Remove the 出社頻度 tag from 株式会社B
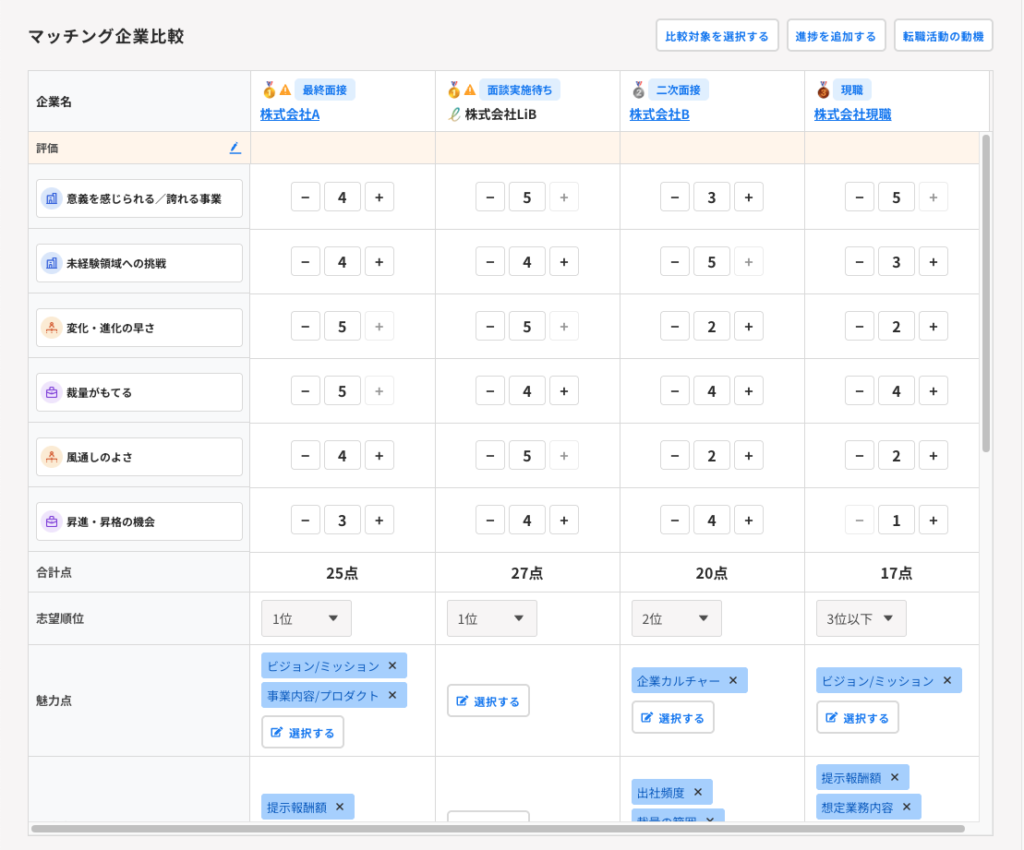Viewport: 1024px width, 850px height. (x=698, y=793)
